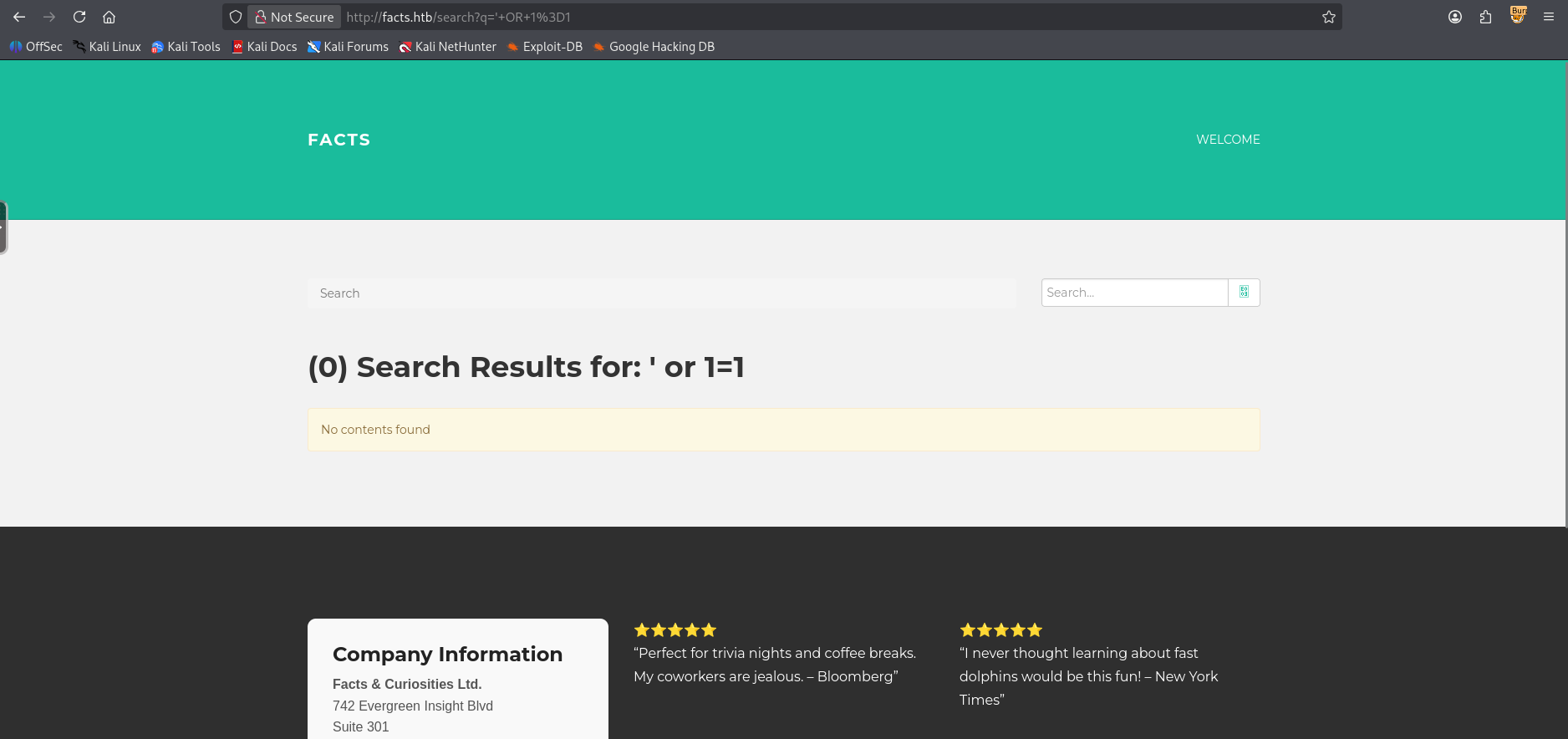The width and height of the screenshot is (1568, 739).
Task: Open the Burp Suite extension icon
Action: [x=1518, y=15]
